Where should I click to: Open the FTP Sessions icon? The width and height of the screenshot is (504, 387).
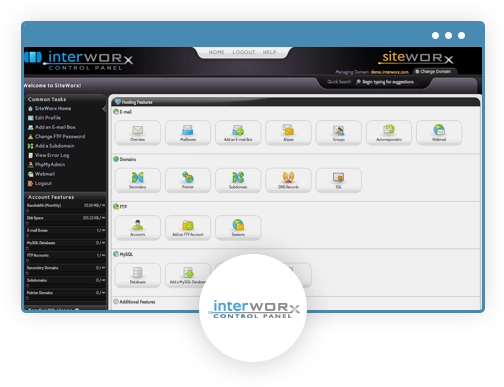[238, 228]
